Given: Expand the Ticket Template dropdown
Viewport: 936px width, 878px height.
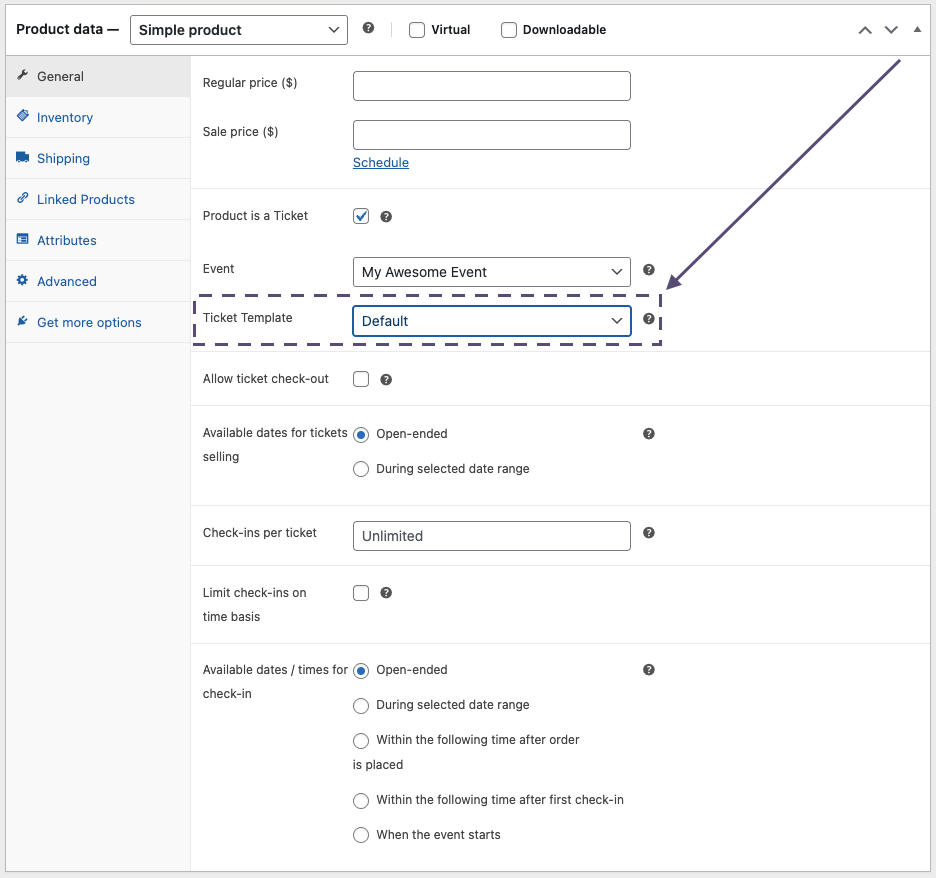Looking at the screenshot, I should tap(491, 321).
